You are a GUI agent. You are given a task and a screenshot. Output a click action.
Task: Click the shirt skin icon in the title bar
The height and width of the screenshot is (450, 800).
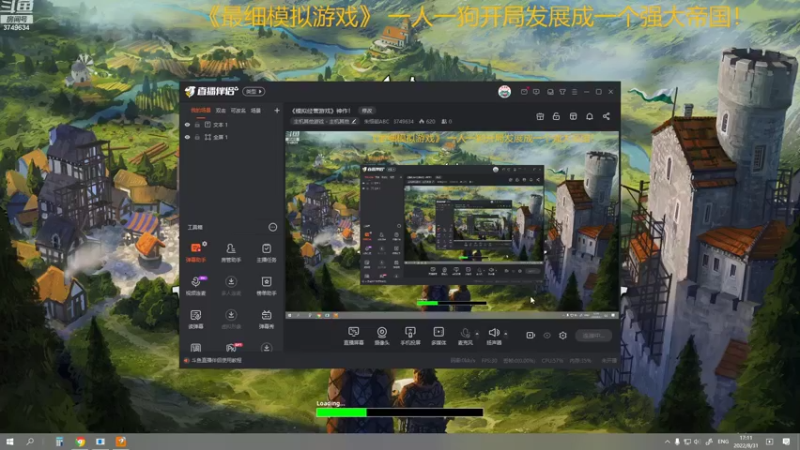click(x=562, y=92)
